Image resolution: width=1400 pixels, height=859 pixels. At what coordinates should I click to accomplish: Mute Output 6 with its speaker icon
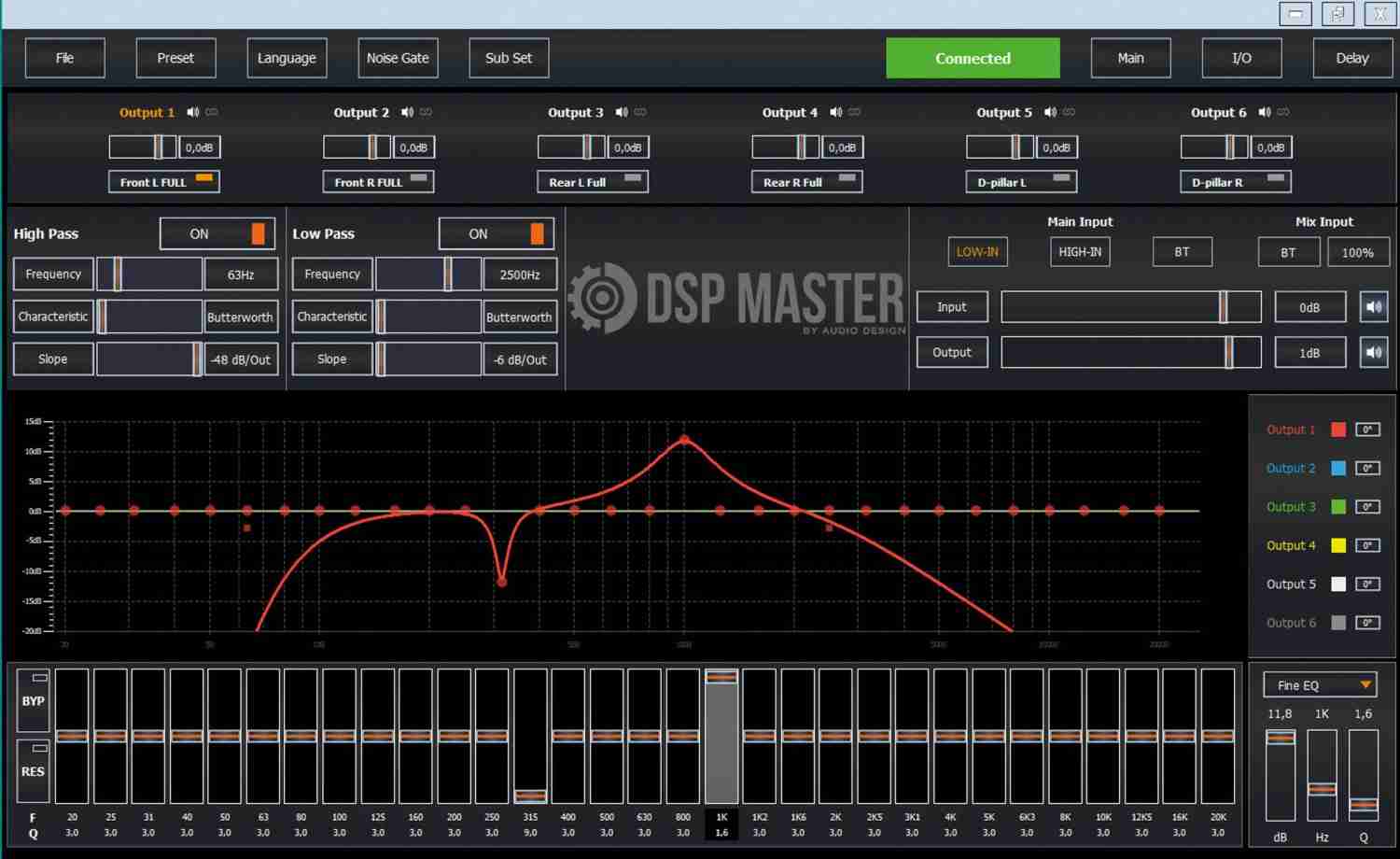(x=1265, y=112)
